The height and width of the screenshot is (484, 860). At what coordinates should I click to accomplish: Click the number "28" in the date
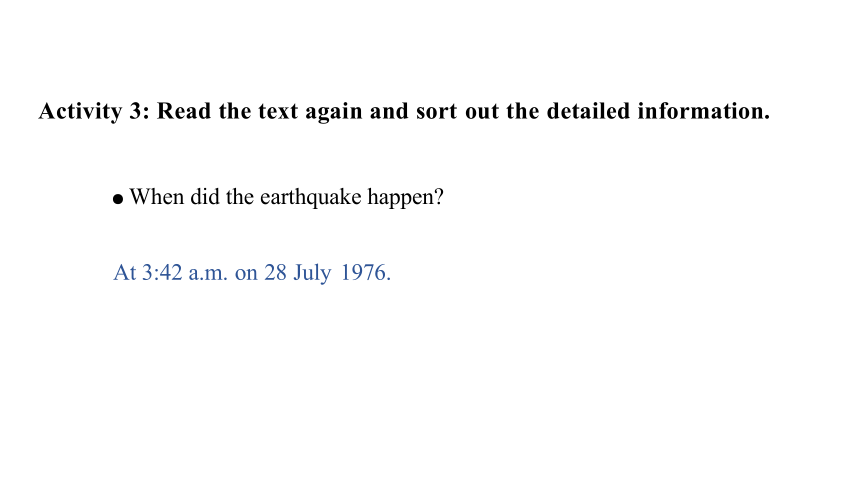pos(275,272)
